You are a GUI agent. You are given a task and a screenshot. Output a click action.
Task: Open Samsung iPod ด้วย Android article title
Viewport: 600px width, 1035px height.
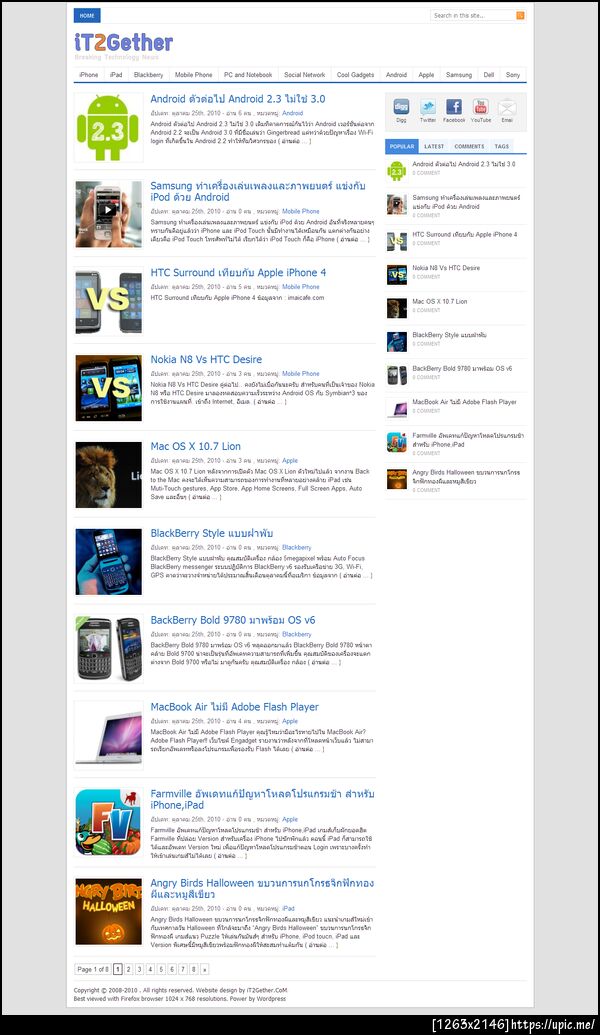(257, 191)
